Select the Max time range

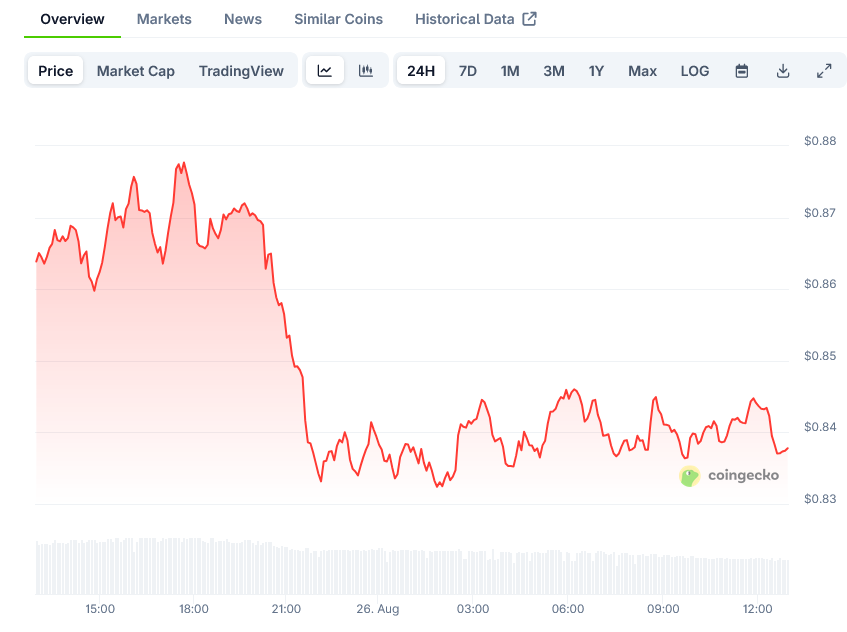tap(642, 71)
